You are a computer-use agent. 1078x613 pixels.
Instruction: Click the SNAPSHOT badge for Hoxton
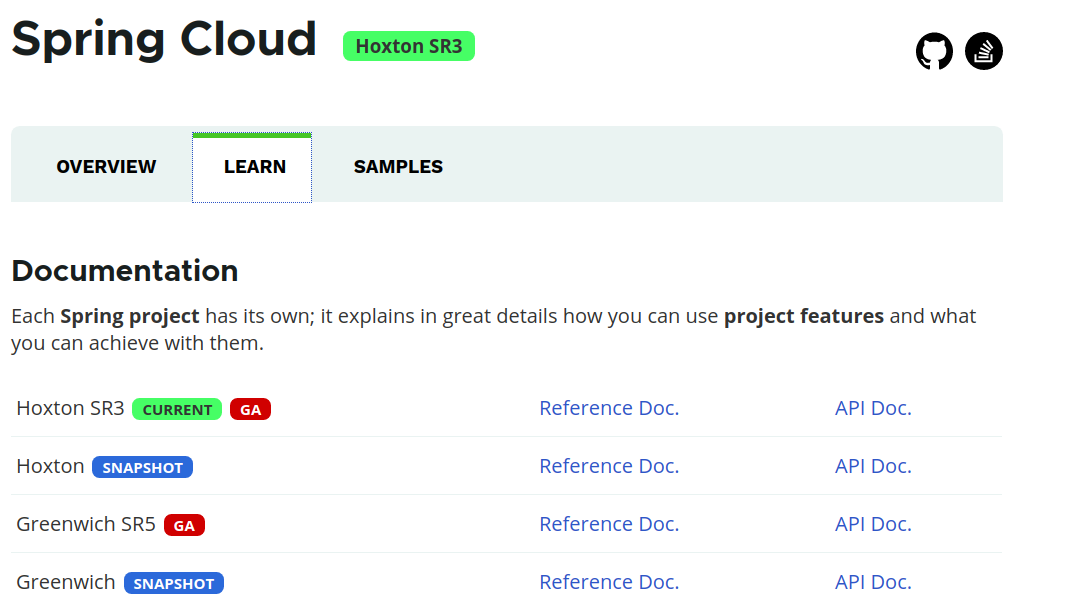click(142, 467)
